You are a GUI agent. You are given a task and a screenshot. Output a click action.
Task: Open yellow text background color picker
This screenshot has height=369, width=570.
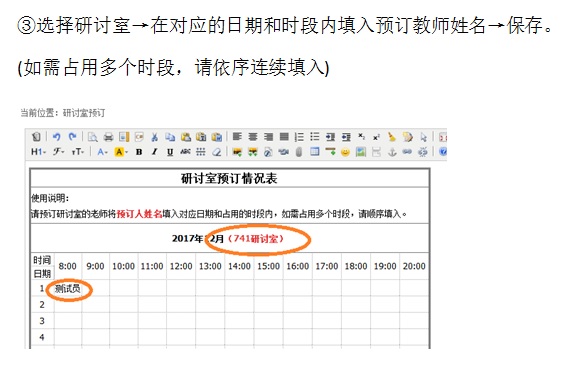(121, 152)
